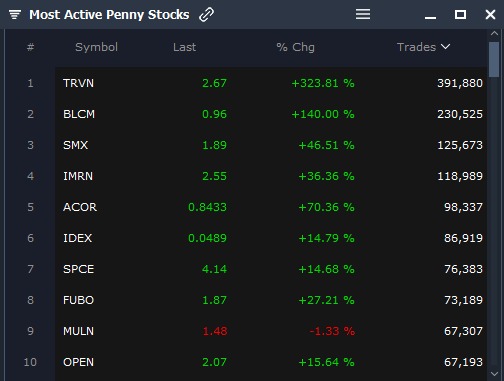This screenshot has height=381, width=504.
Task: Click the link chain icon
Action: (x=206, y=15)
